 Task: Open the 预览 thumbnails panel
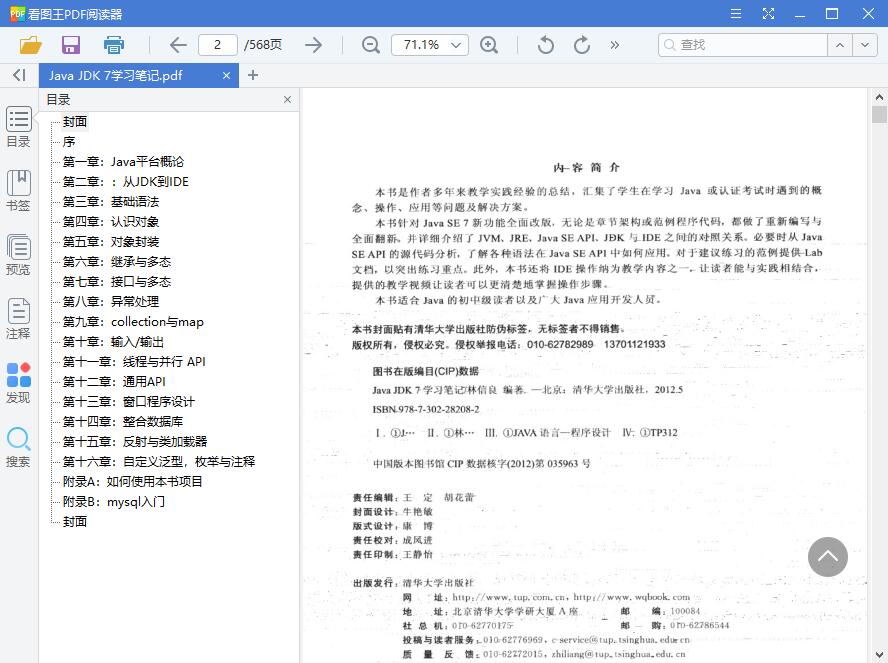click(x=18, y=255)
